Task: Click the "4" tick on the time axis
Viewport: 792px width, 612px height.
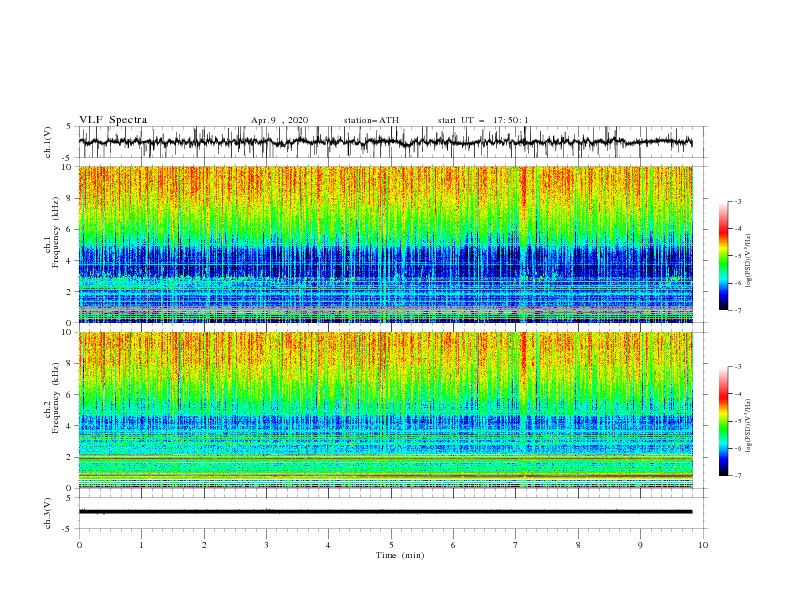Action: point(328,545)
